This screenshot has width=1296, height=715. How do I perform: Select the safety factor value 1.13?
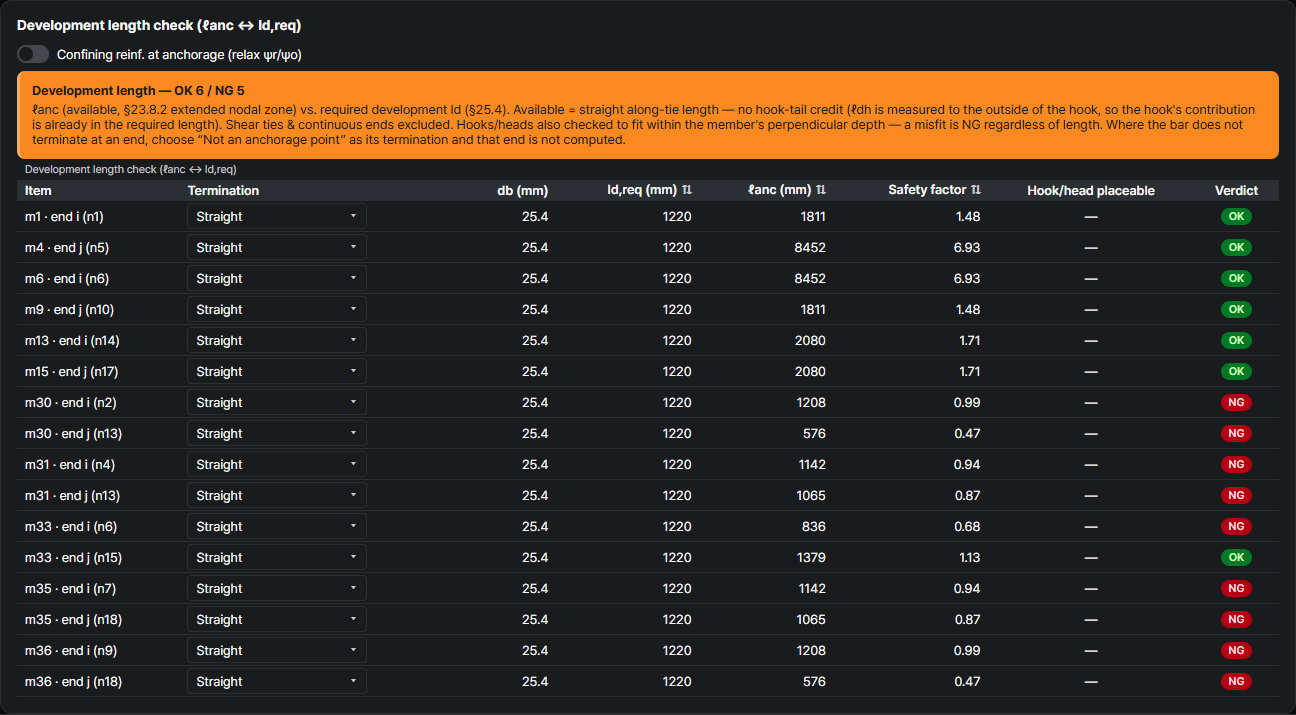pos(968,557)
